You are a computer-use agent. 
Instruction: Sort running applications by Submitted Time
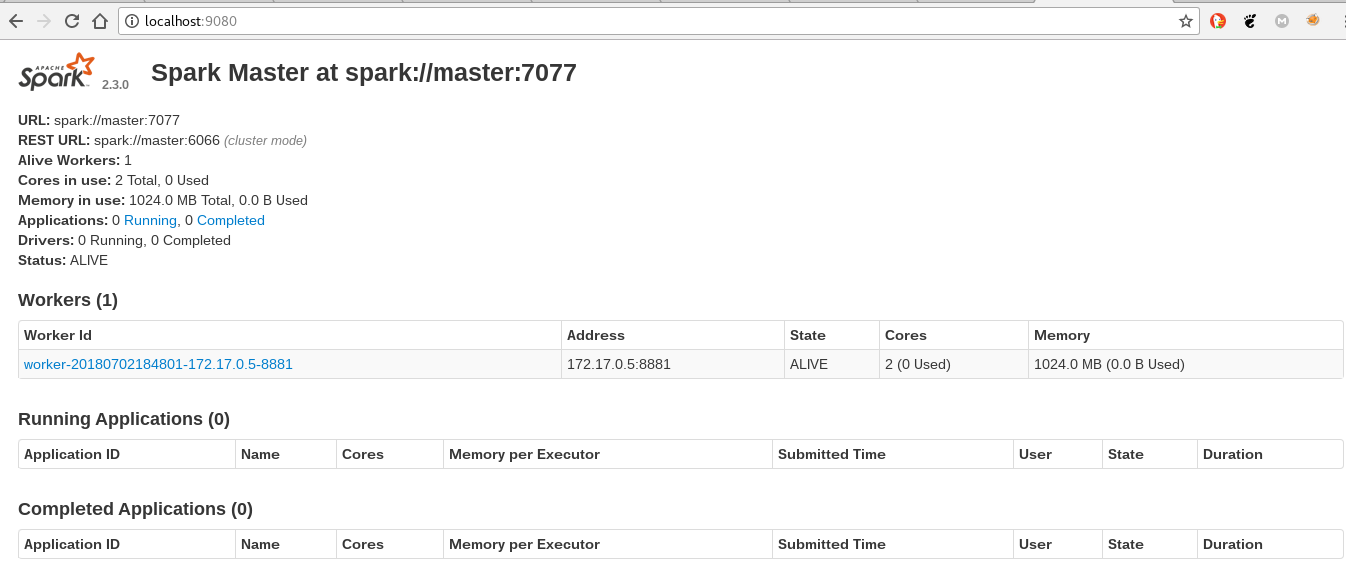(x=832, y=454)
